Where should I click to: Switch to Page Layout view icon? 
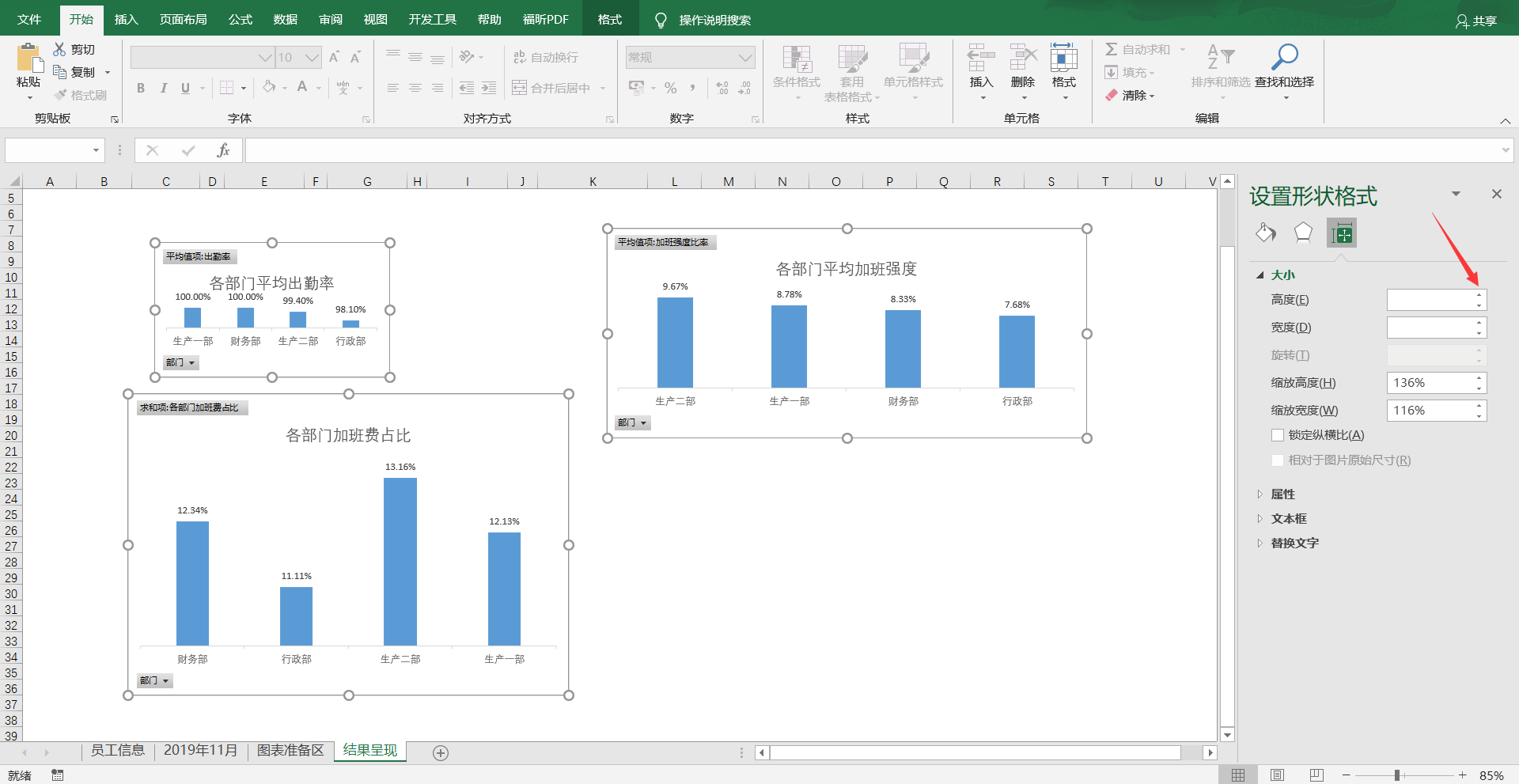1278,775
